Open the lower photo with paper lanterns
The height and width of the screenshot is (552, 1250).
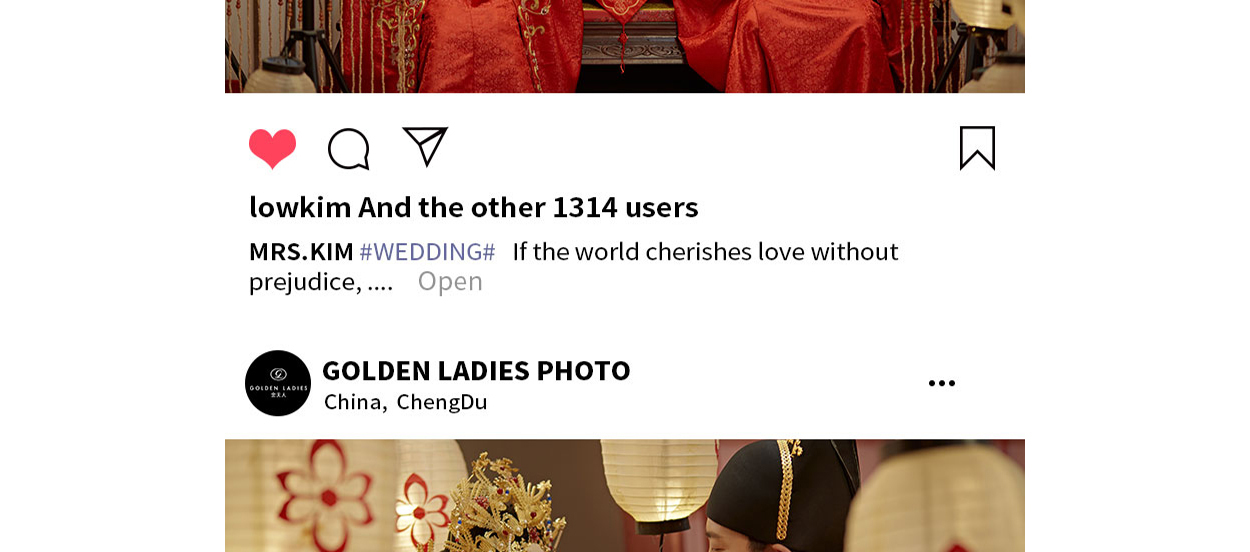tap(625, 496)
